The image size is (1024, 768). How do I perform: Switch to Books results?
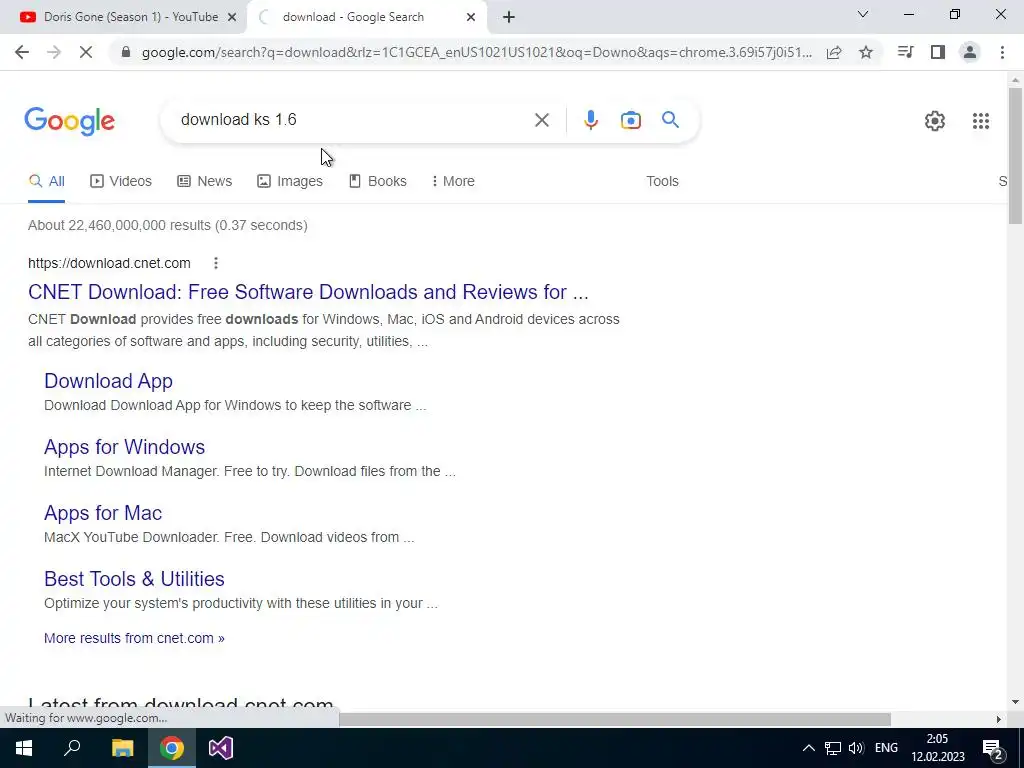coord(377,182)
